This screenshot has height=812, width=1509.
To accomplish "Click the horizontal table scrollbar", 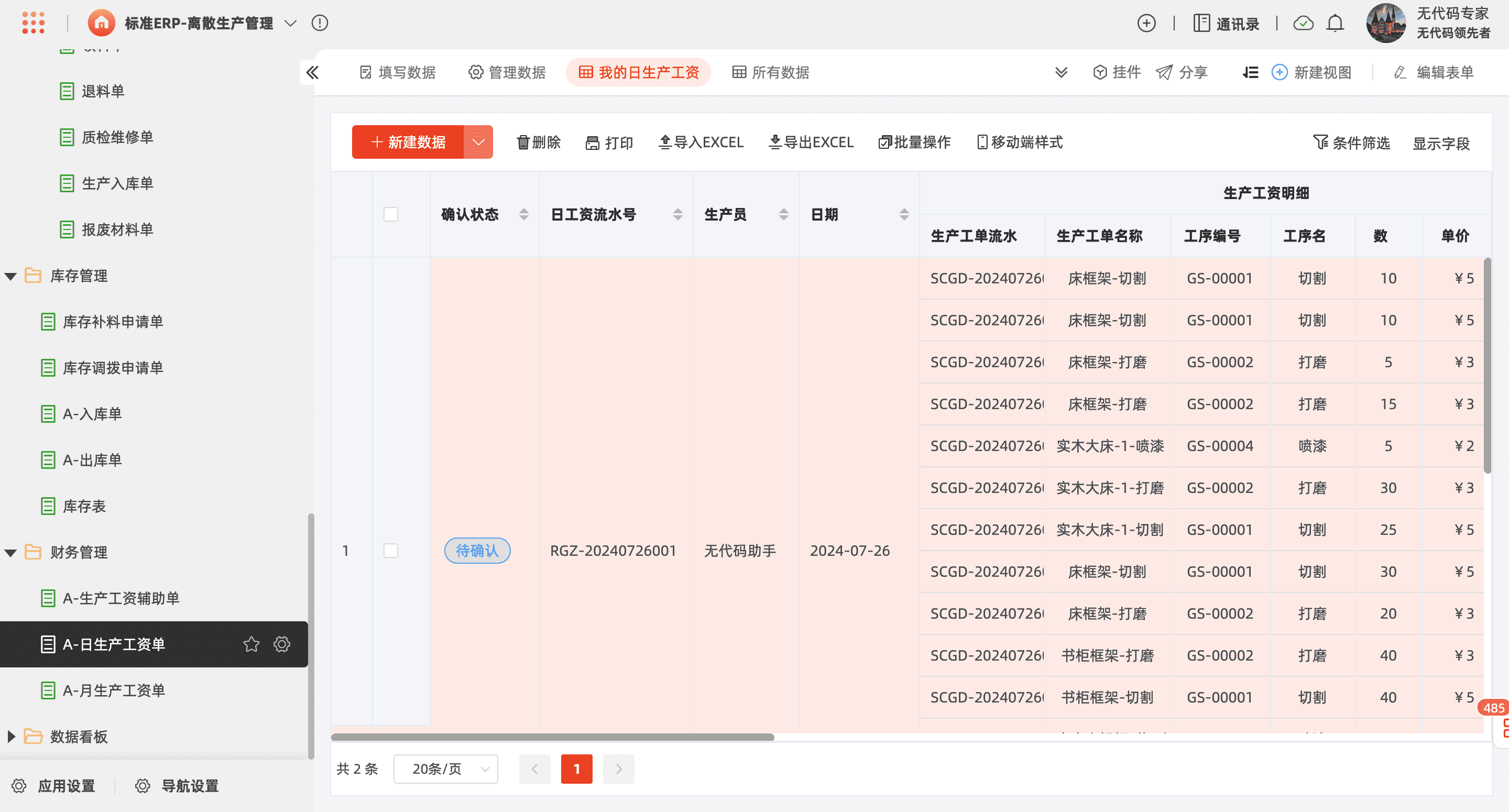I will (552, 737).
